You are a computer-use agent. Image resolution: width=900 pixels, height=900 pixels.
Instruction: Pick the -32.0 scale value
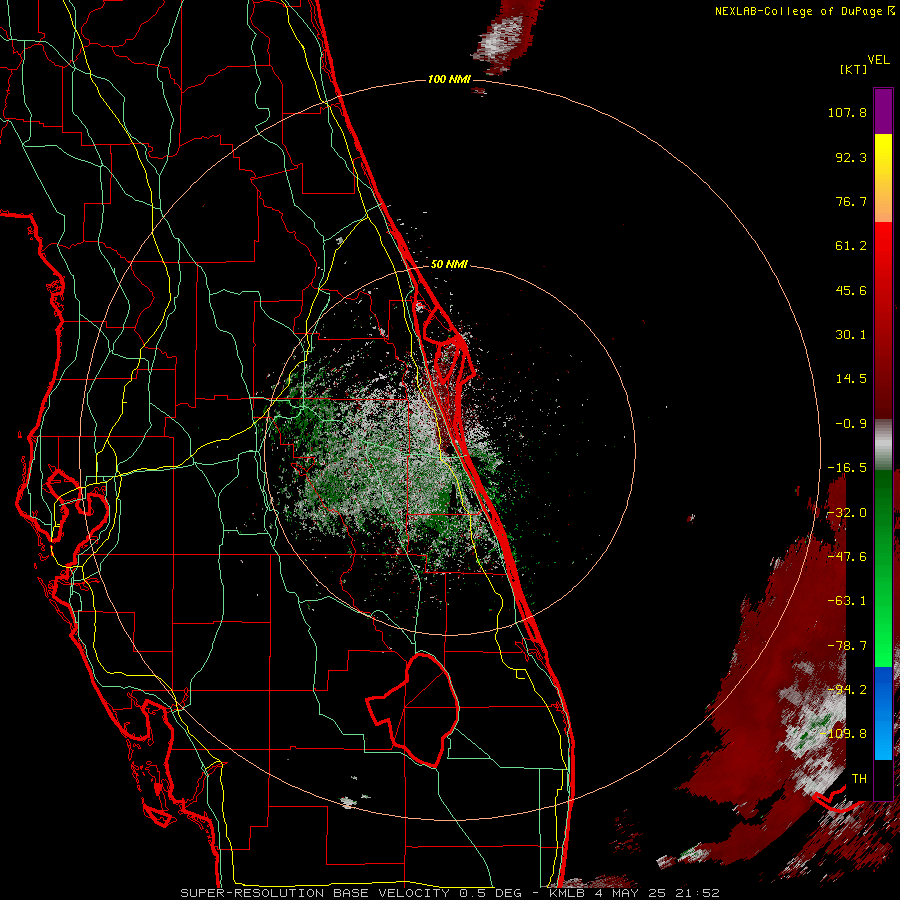[x=847, y=513]
